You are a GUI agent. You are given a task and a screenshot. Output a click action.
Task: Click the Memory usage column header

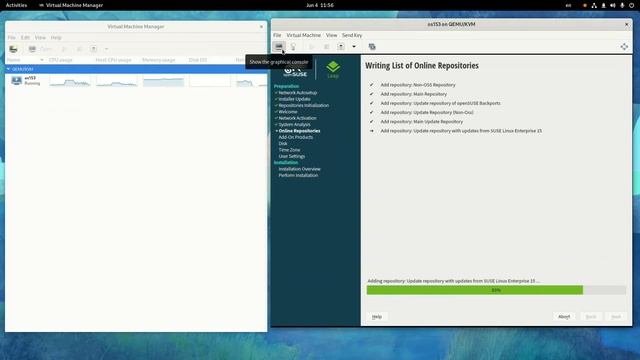pyautogui.click(x=158, y=60)
